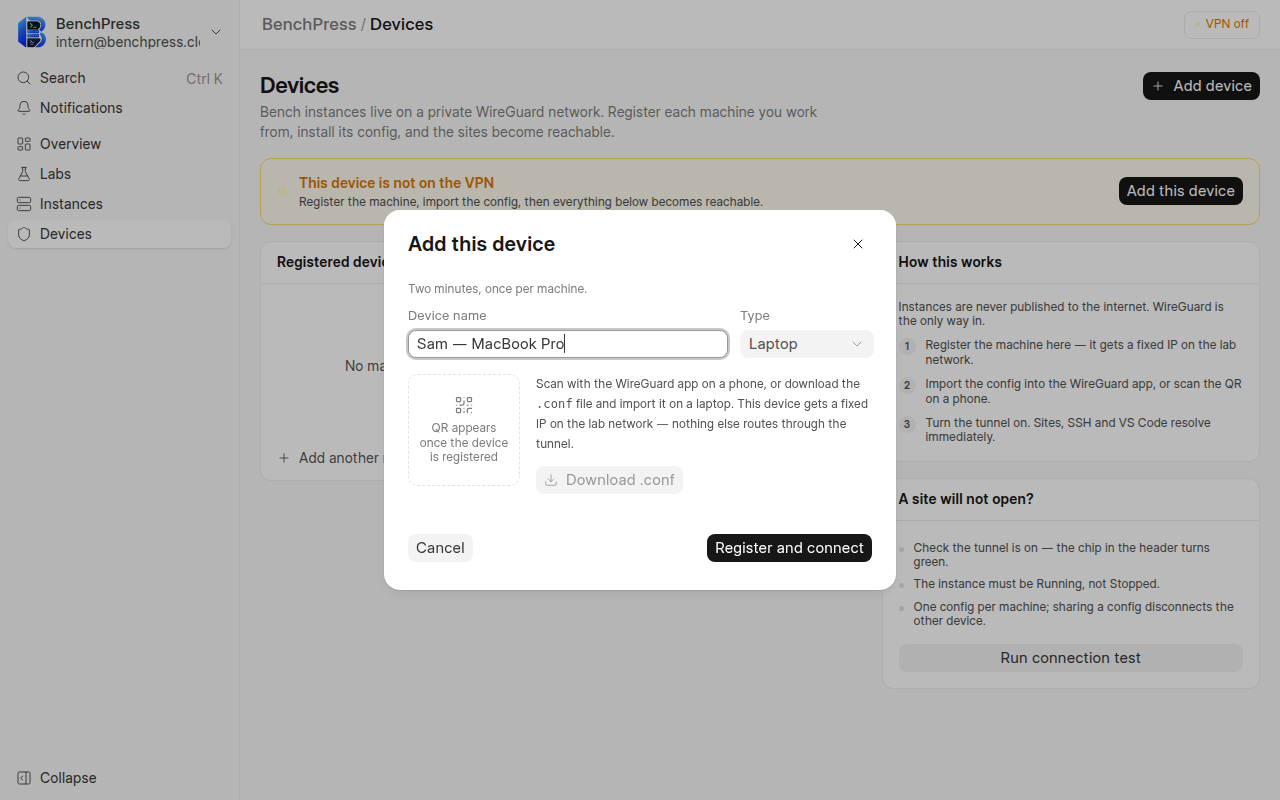Click the Two minutes, once per machine text
Image resolution: width=1280 pixels, height=800 pixels.
tap(497, 289)
